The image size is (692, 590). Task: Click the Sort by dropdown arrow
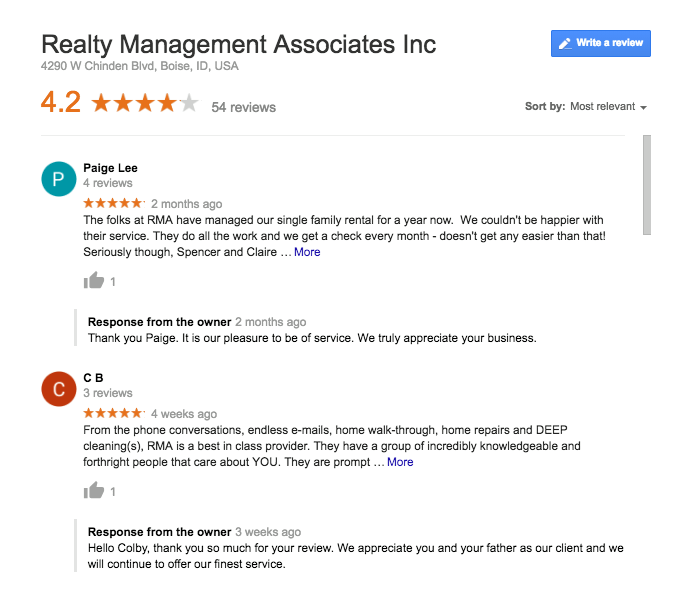pos(643,108)
